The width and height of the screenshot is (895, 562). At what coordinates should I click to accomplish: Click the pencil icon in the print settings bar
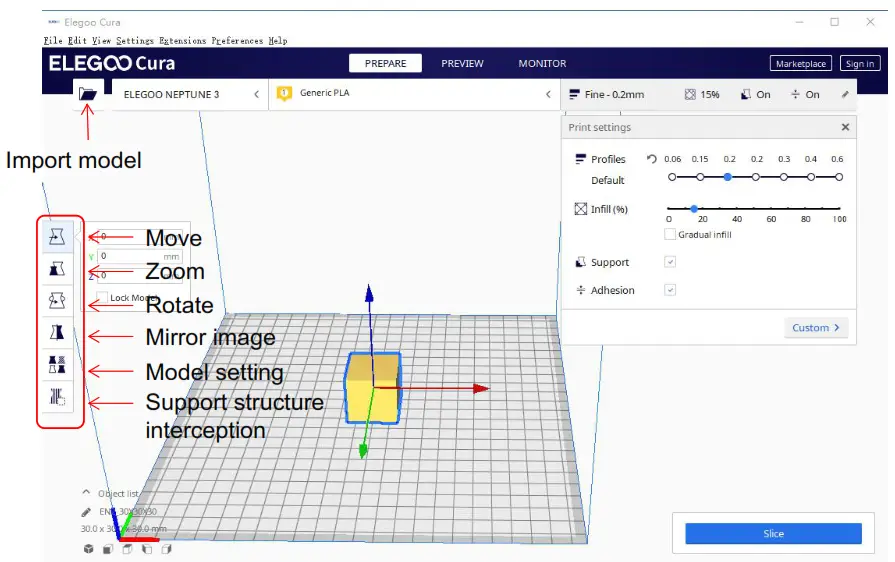tap(845, 94)
